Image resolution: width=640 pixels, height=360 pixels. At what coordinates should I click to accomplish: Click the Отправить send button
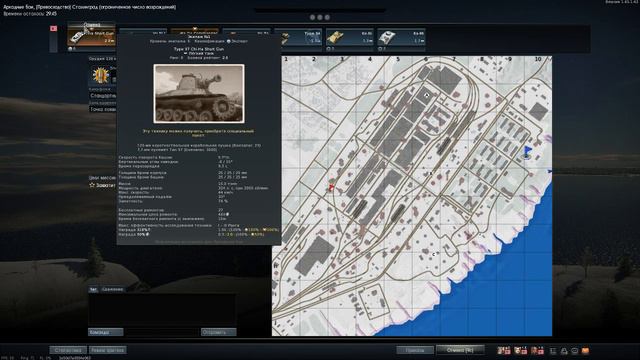point(218,332)
